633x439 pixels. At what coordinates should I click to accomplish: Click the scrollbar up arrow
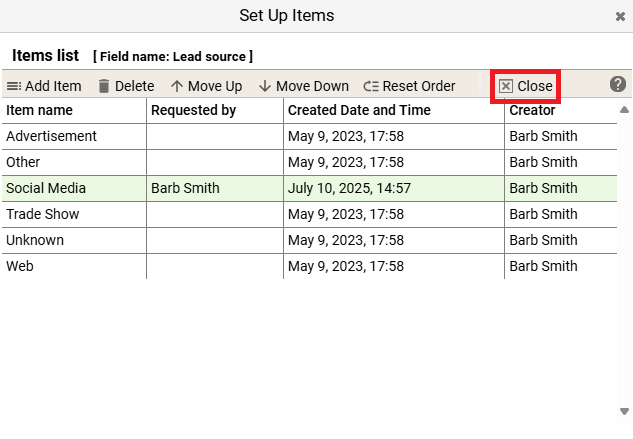point(624,109)
